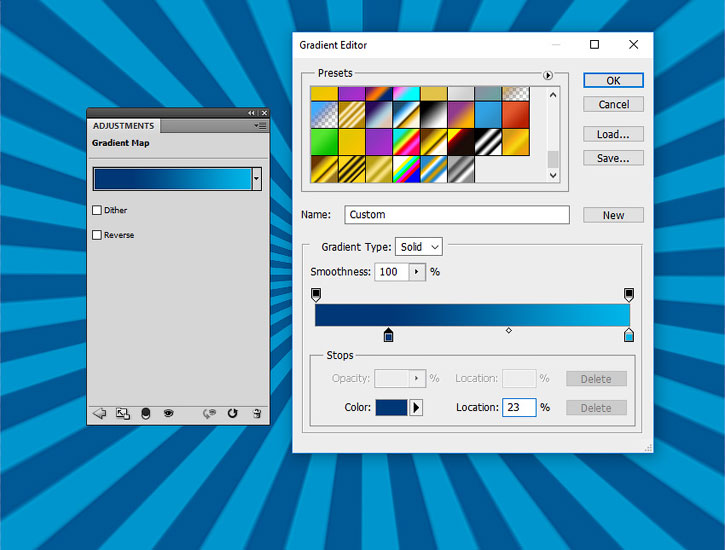Open the stop Color swatch picker
Image resolution: width=725 pixels, height=550 pixels.
click(x=391, y=408)
